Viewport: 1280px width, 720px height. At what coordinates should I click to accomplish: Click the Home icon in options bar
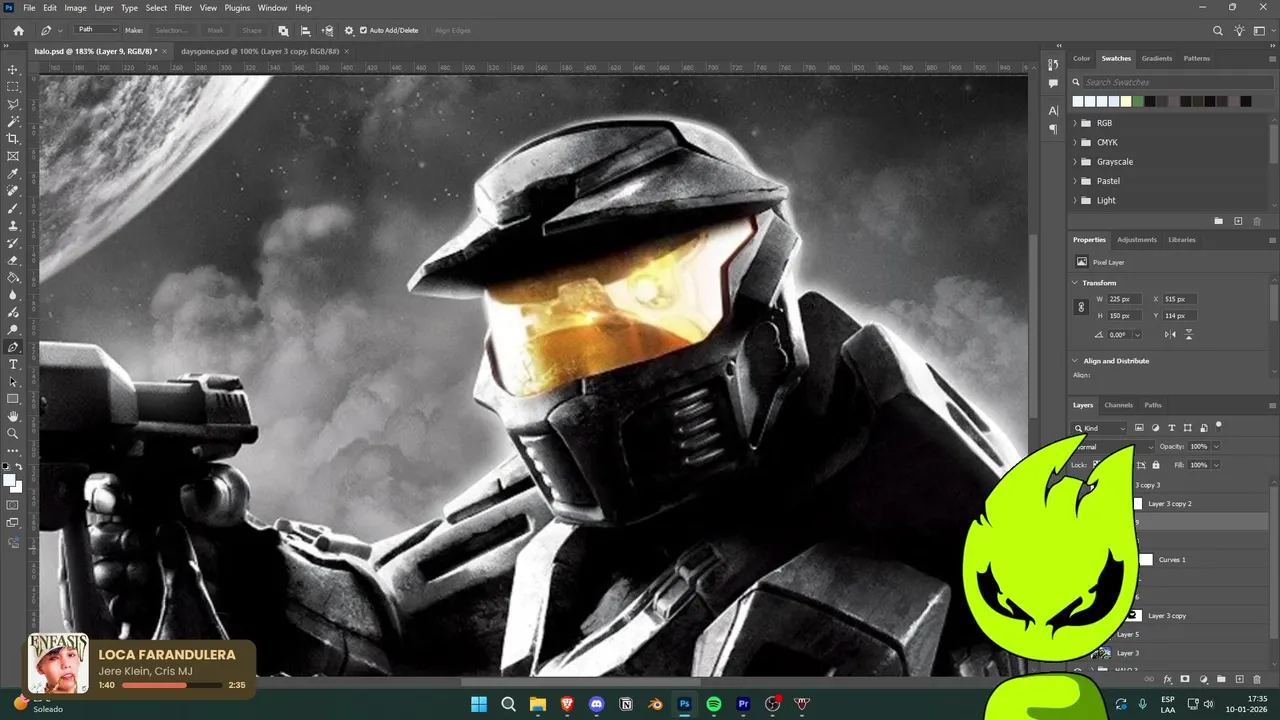click(18, 31)
